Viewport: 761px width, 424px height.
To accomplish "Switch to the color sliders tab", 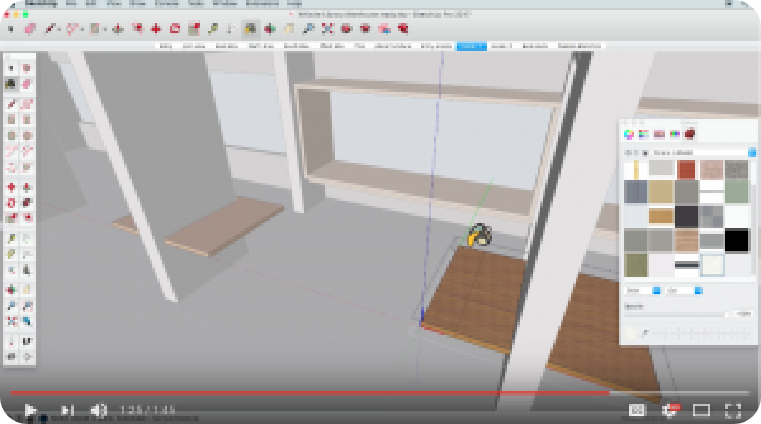I will tap(644, 134).
